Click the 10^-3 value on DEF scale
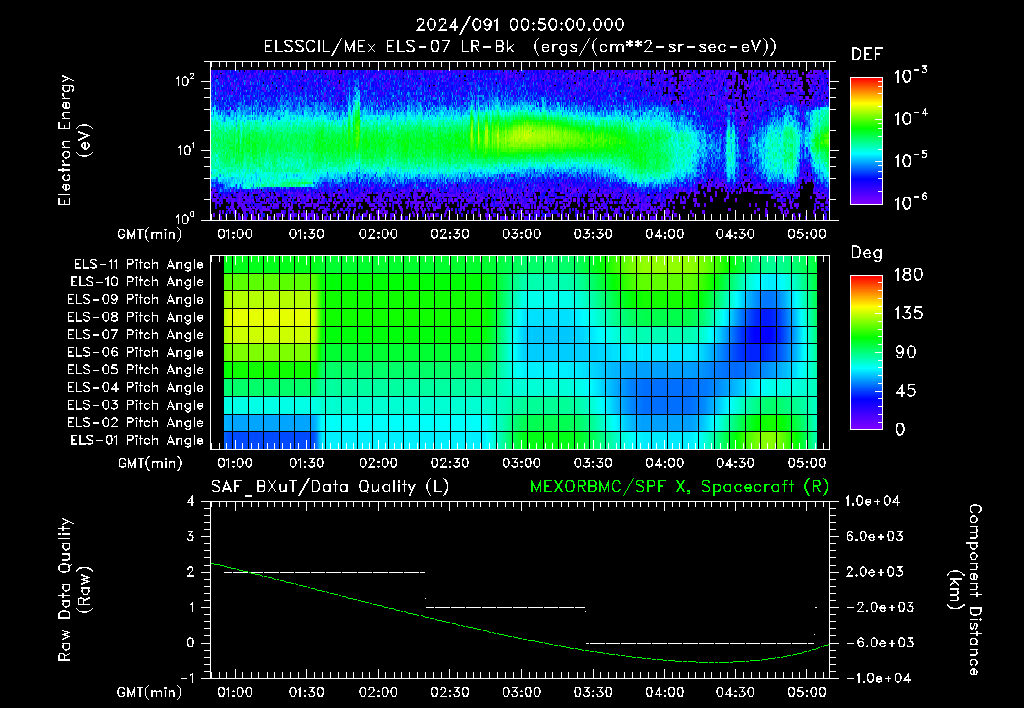Screen dimensions: 1024x708 910,76
